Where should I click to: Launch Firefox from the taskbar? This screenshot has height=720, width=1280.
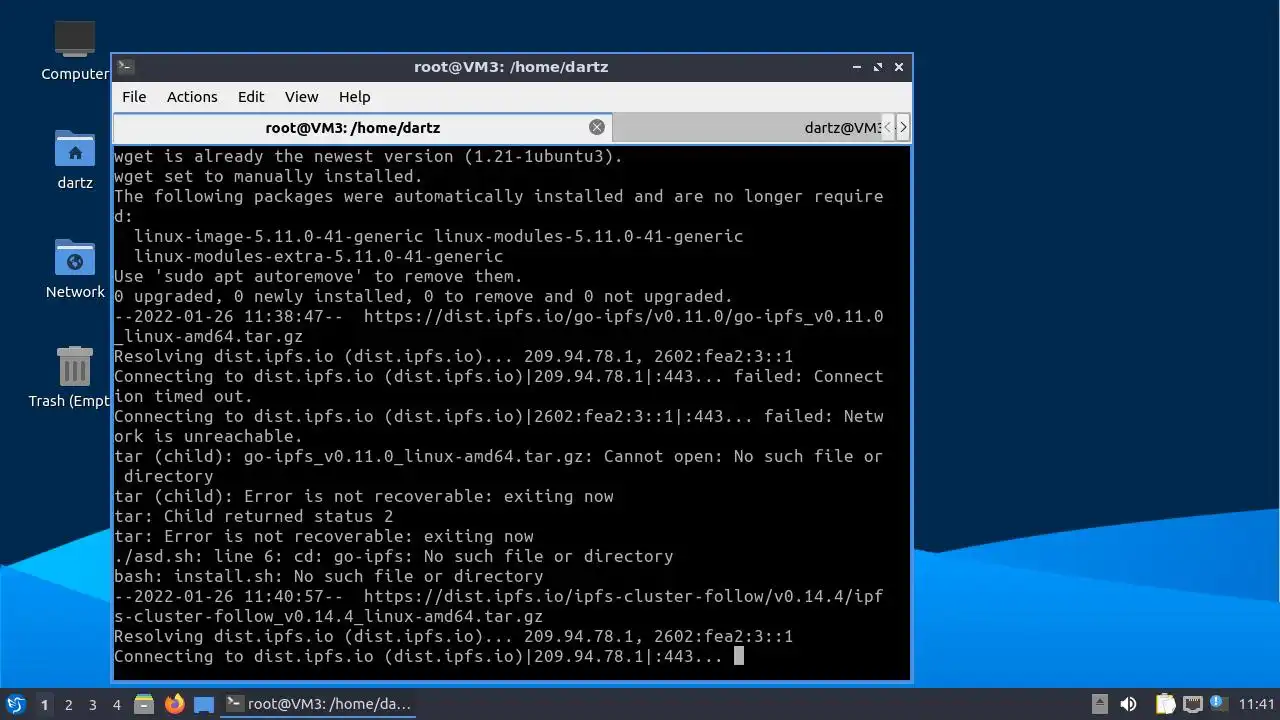175,704
